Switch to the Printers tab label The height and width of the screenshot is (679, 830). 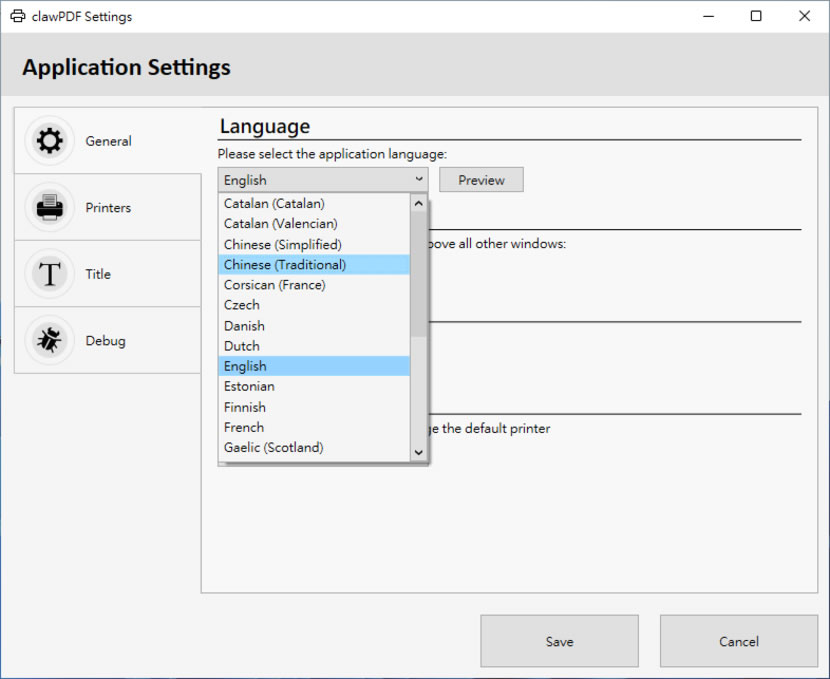(108, 207)
